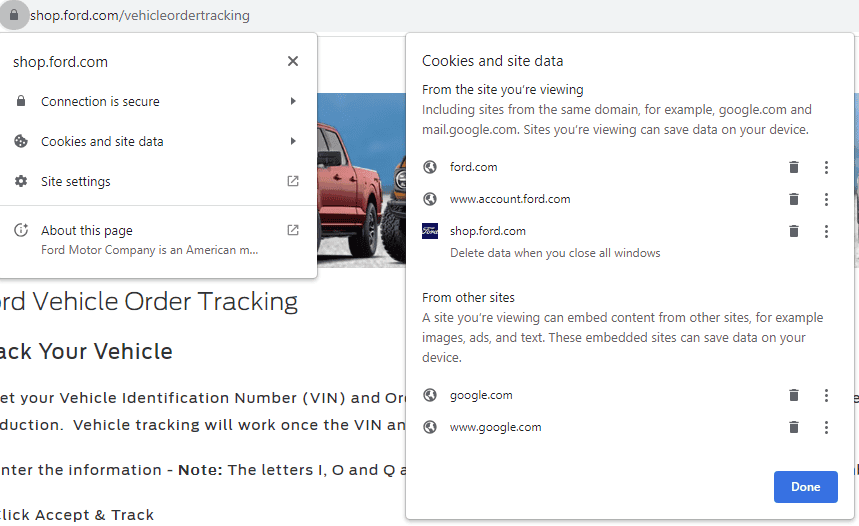Select the google.com entry text
859x526 pixels.
pyautogui.click(x=481, y=395)
